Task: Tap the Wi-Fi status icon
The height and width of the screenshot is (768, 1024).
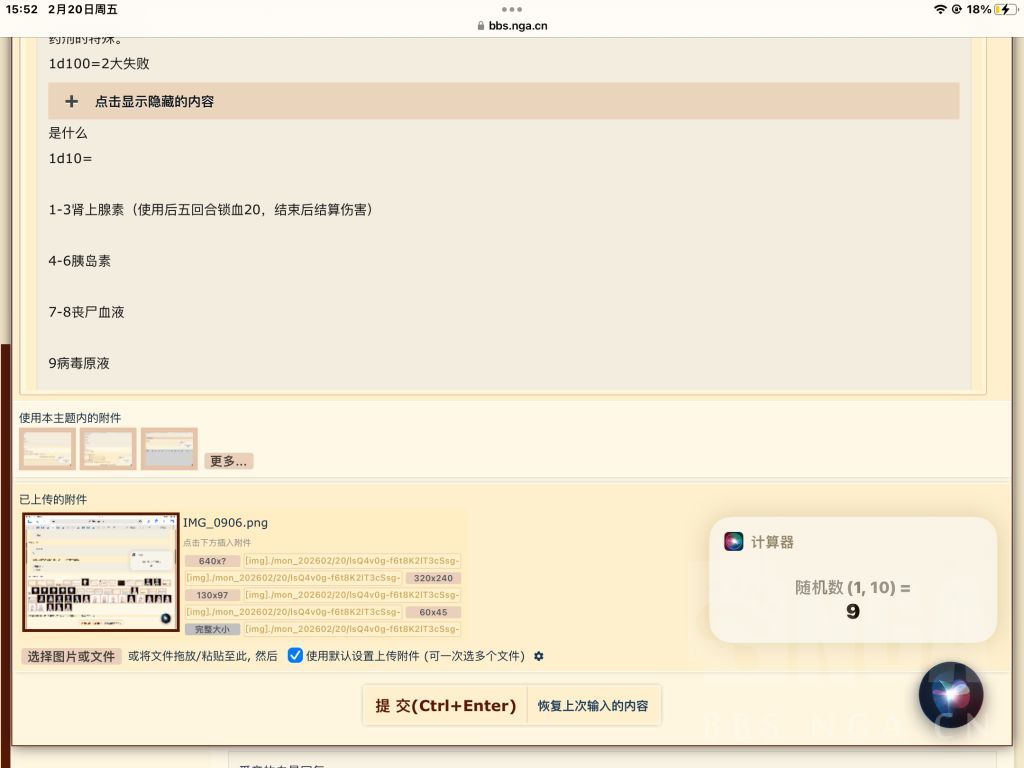Action: click(940, 9)
